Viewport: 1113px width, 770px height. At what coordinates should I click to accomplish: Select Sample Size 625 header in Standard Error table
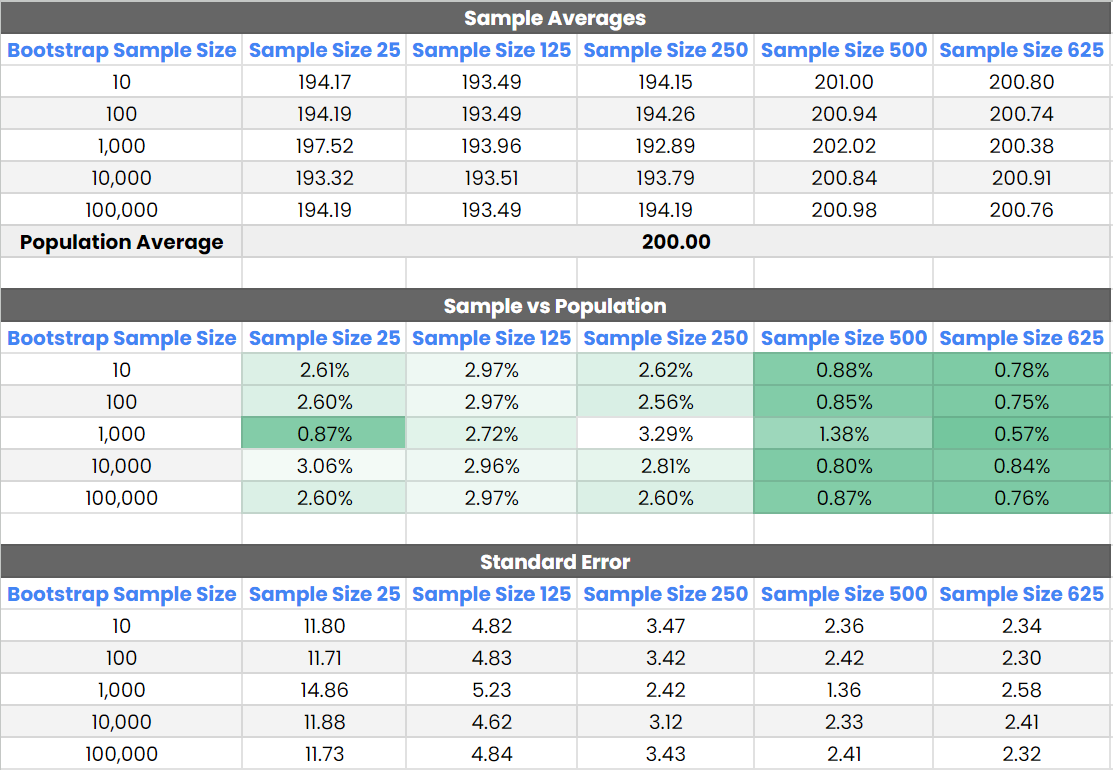click(x=1022, y=594)
